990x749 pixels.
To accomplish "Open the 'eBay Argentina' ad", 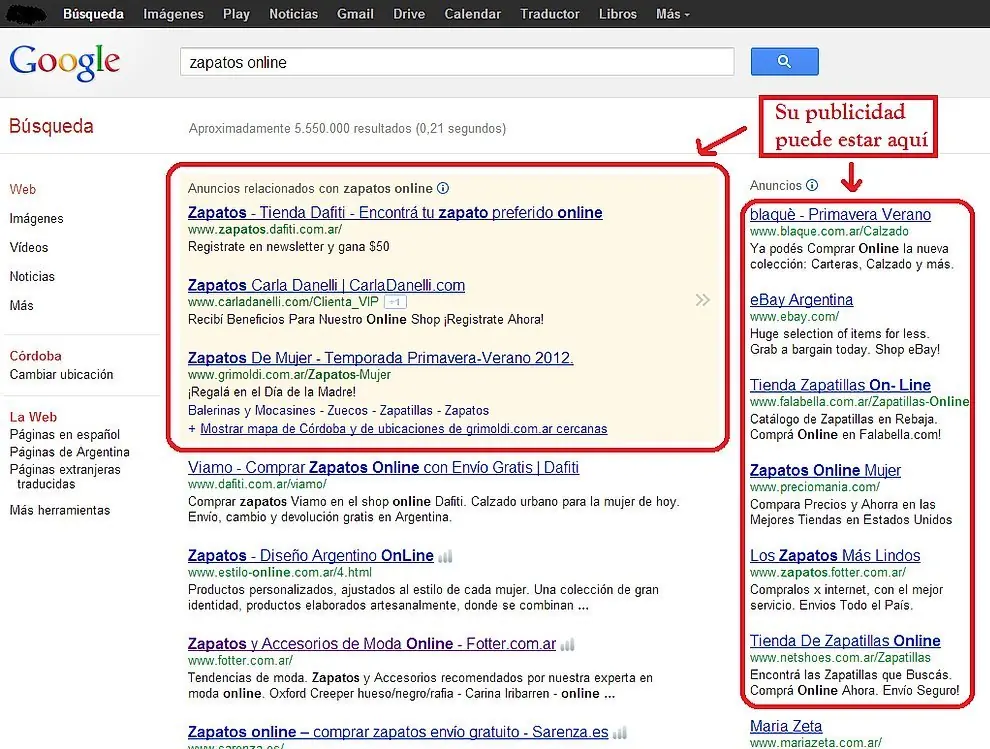I will pos(801,300).
